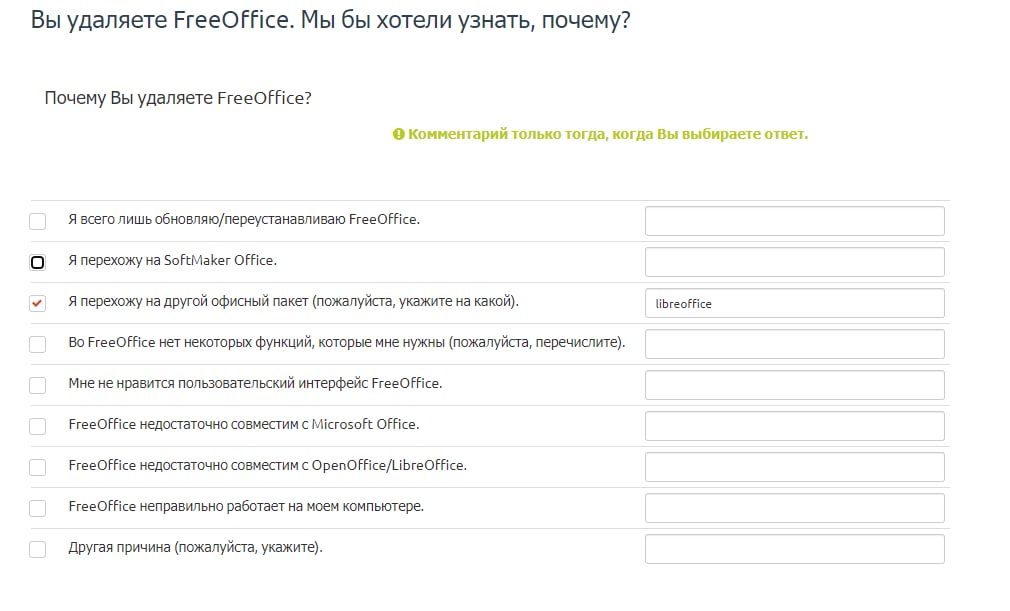The width and height of the screenshot is (1010, 611).
Task: Click the label 'Другая причина (пожалуйста, укажите).'
Action: coord(196,548)
